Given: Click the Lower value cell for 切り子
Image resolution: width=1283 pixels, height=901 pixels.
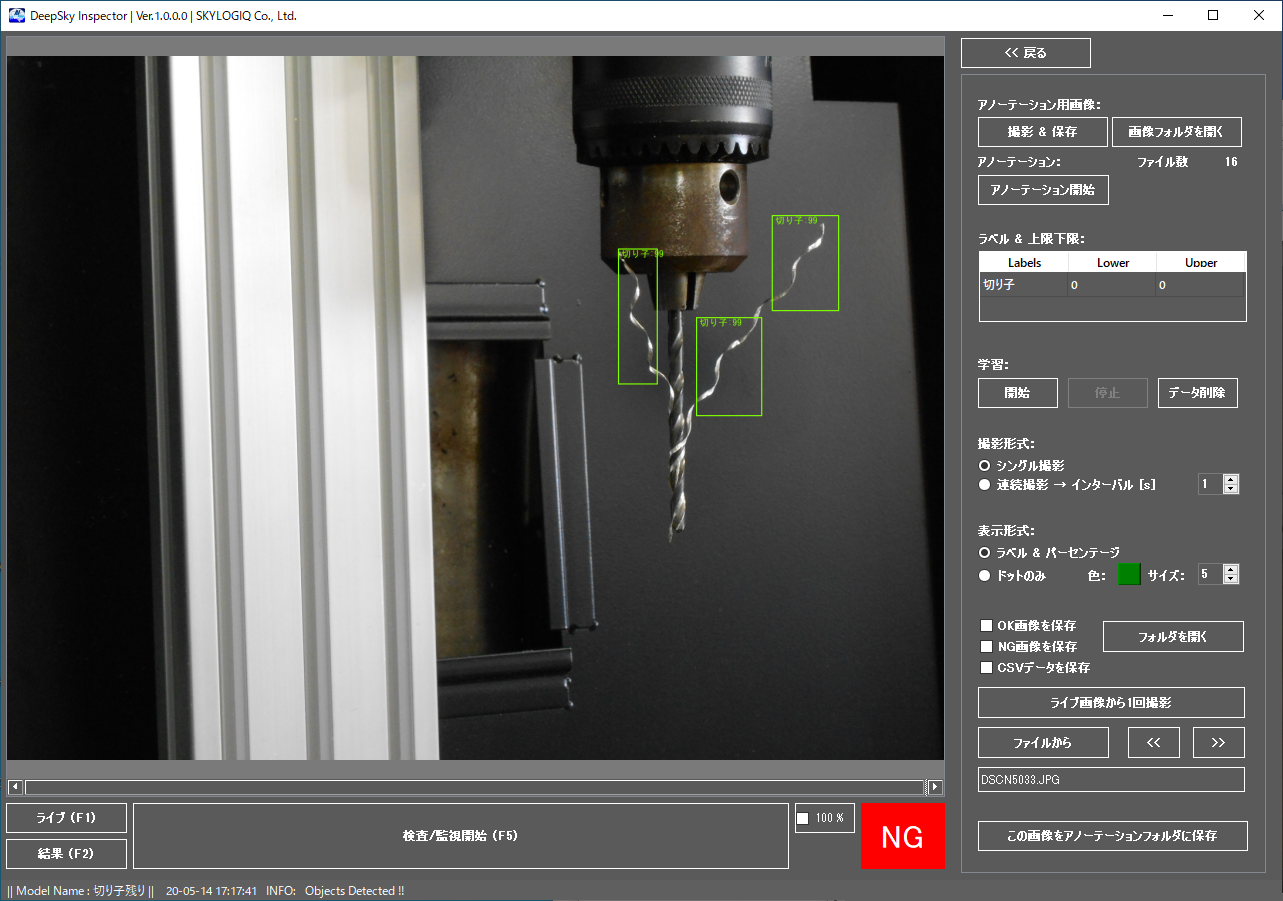Looking at the screenshot, I should pos(1112,285).
